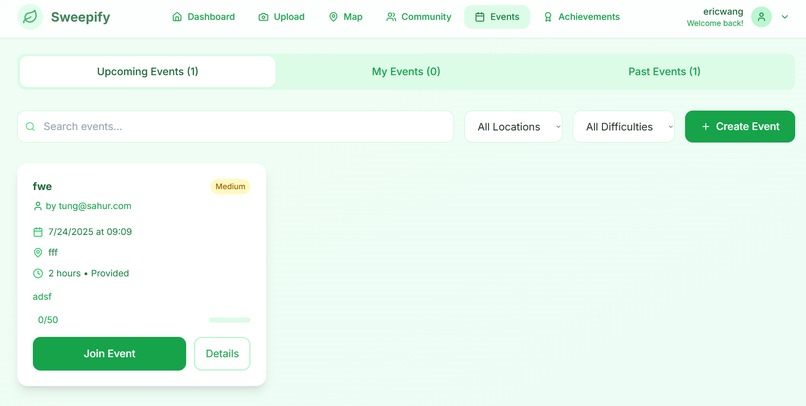This screenshot has height=406, width=806.
Task: Click the adsf event description
Action: click(42, 297)
